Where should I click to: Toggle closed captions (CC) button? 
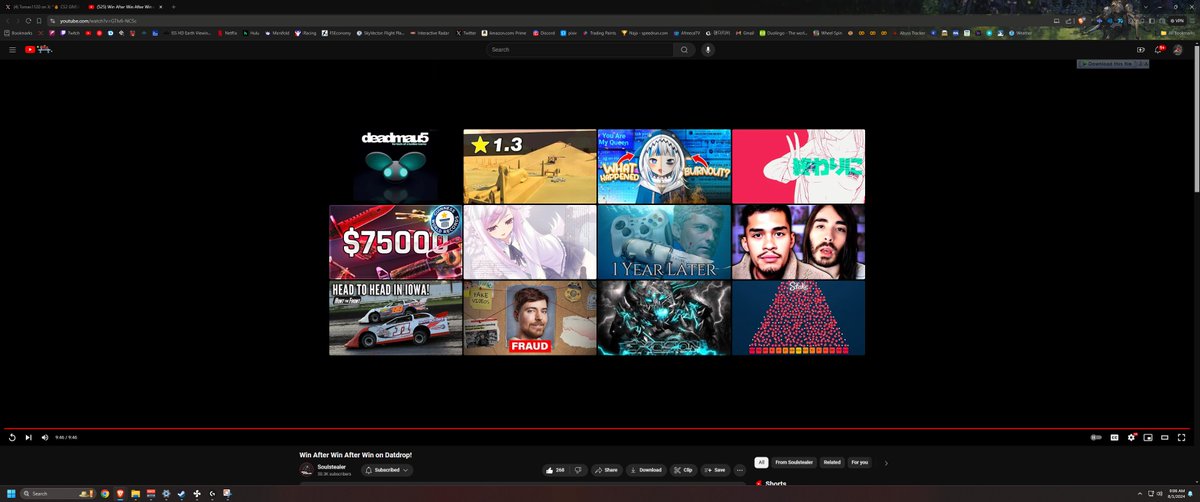1114,437
